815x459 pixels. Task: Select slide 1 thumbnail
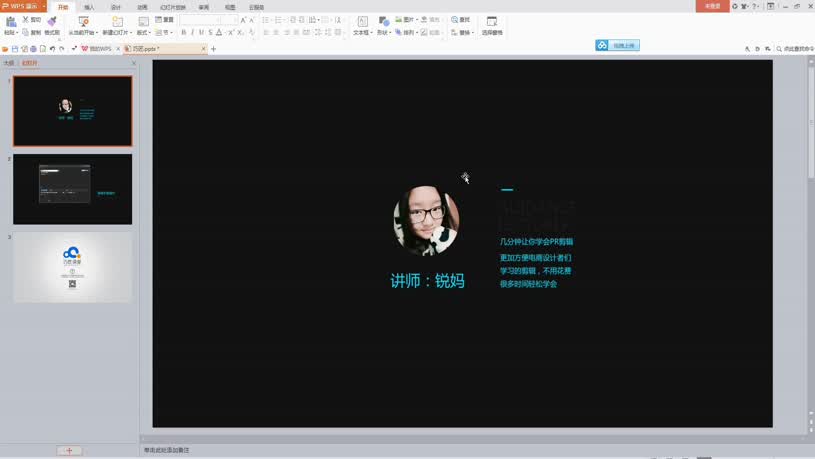click(73, 111)
